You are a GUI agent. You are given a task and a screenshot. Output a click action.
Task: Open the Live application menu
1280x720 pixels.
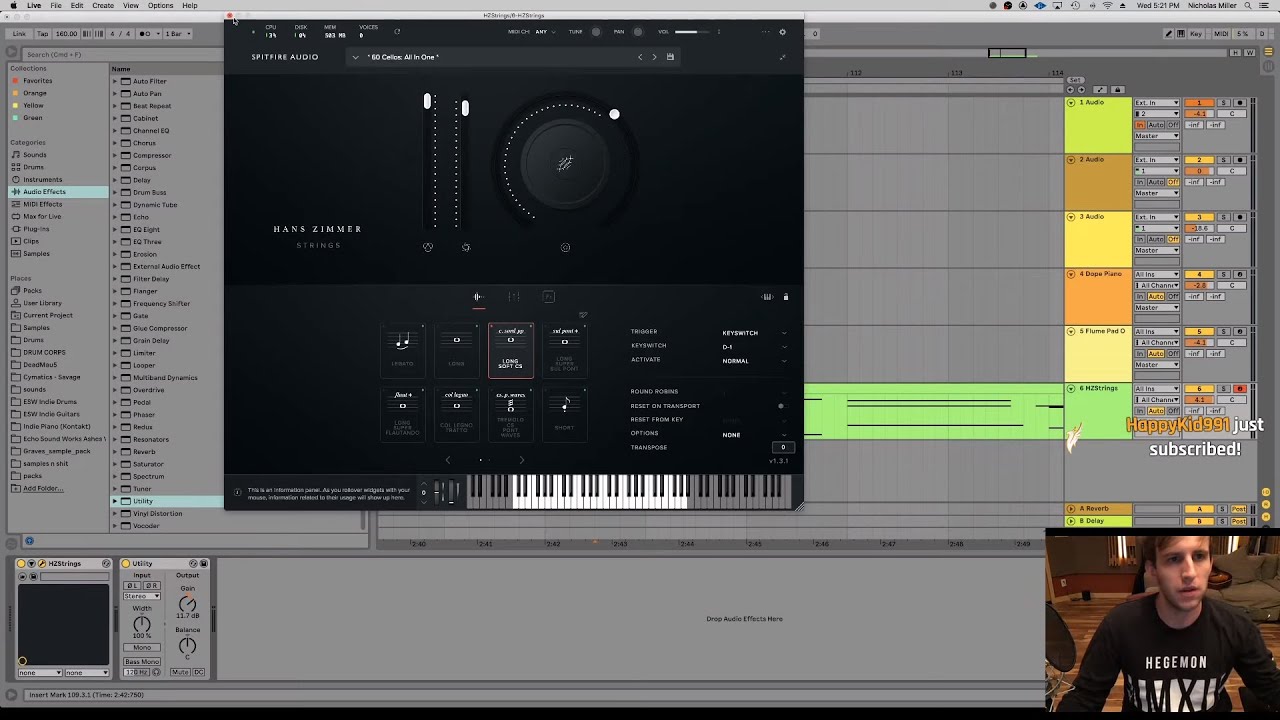pos(34,6)
